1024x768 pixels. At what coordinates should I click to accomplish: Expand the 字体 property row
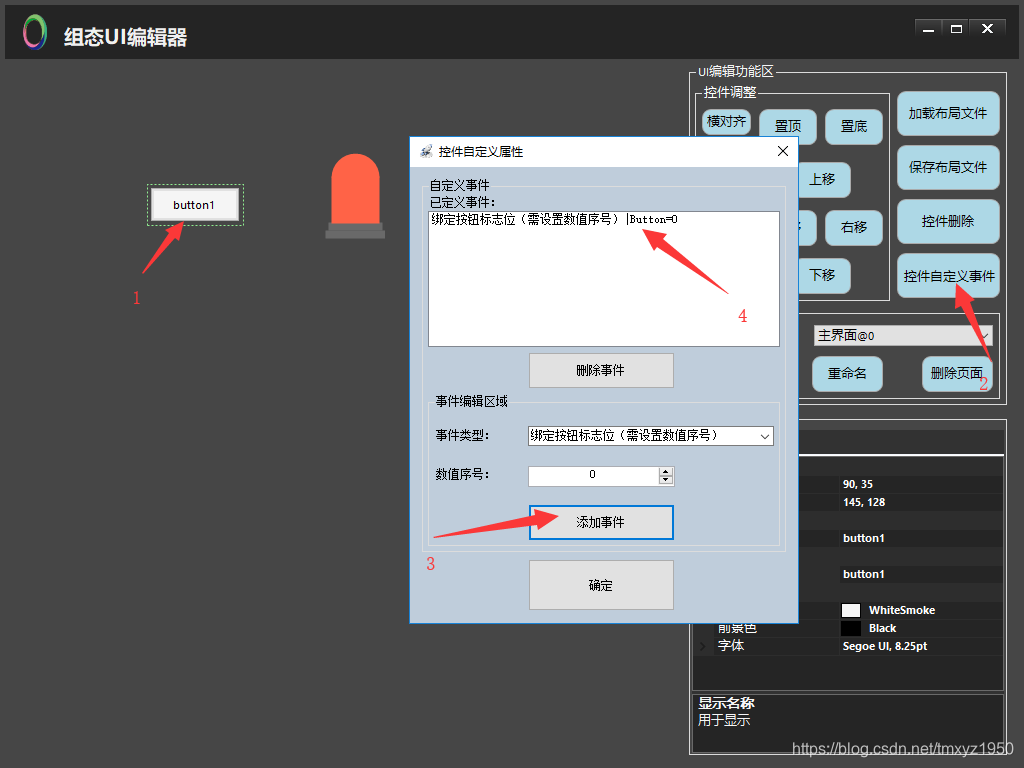click(703, 647)
